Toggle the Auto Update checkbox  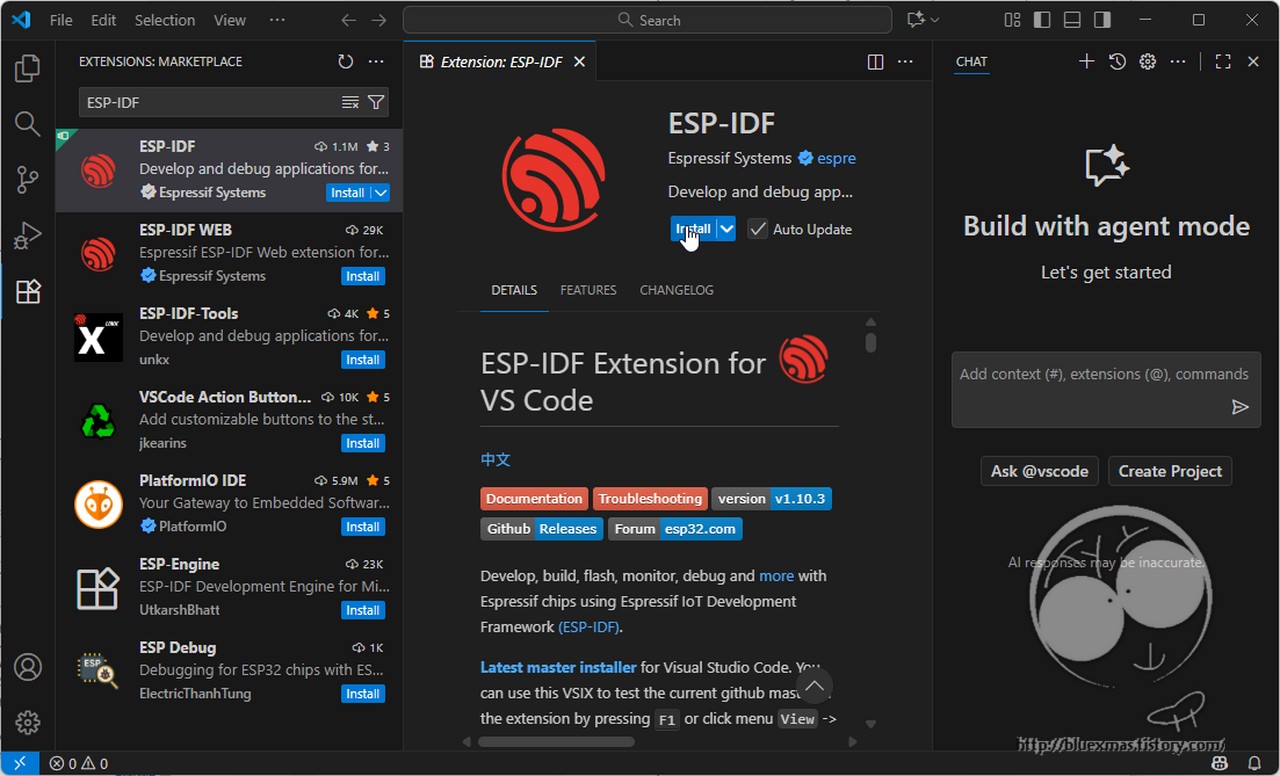[757, 229]
